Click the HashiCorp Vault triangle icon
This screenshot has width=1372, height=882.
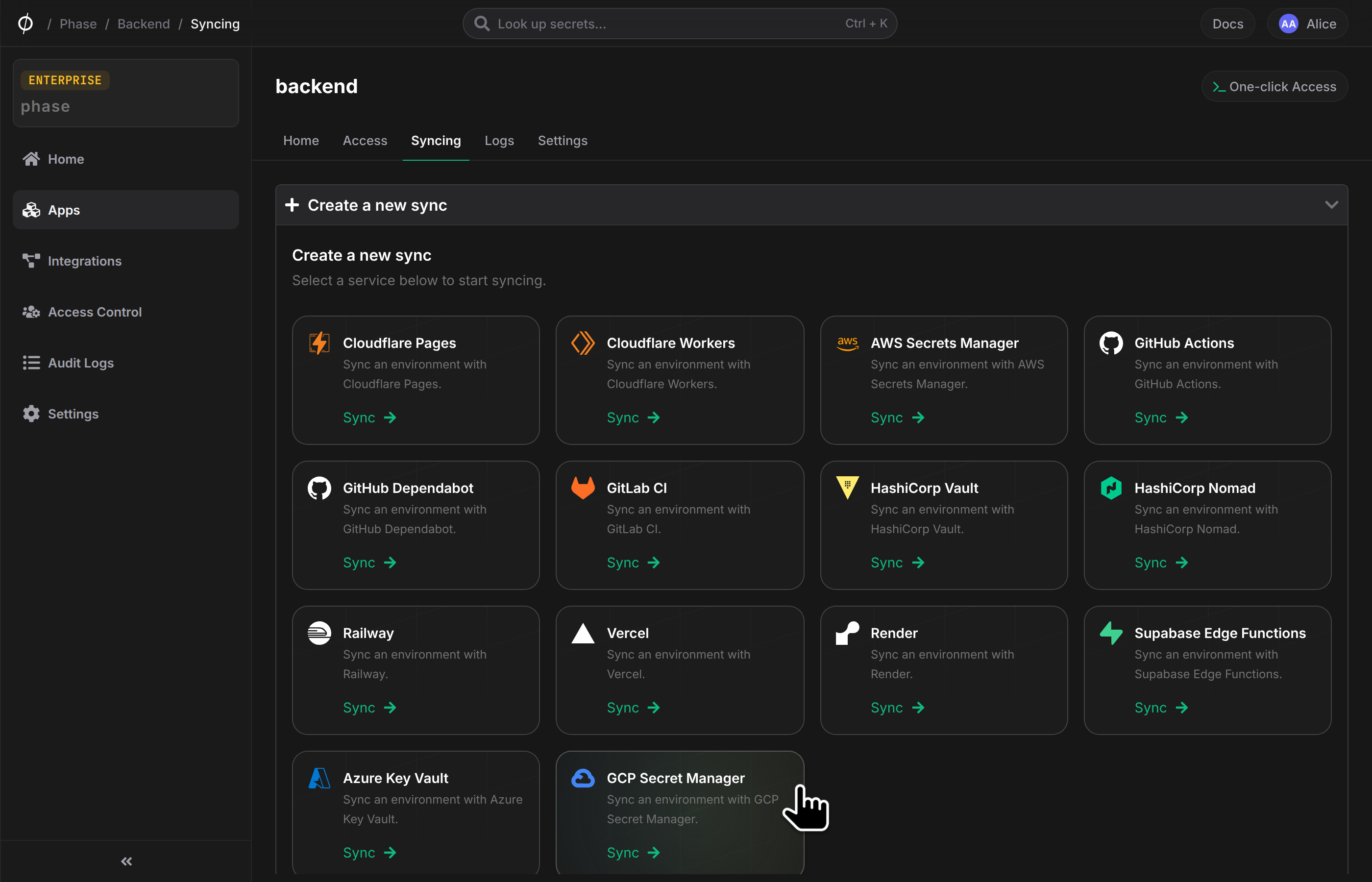[848, 488]
